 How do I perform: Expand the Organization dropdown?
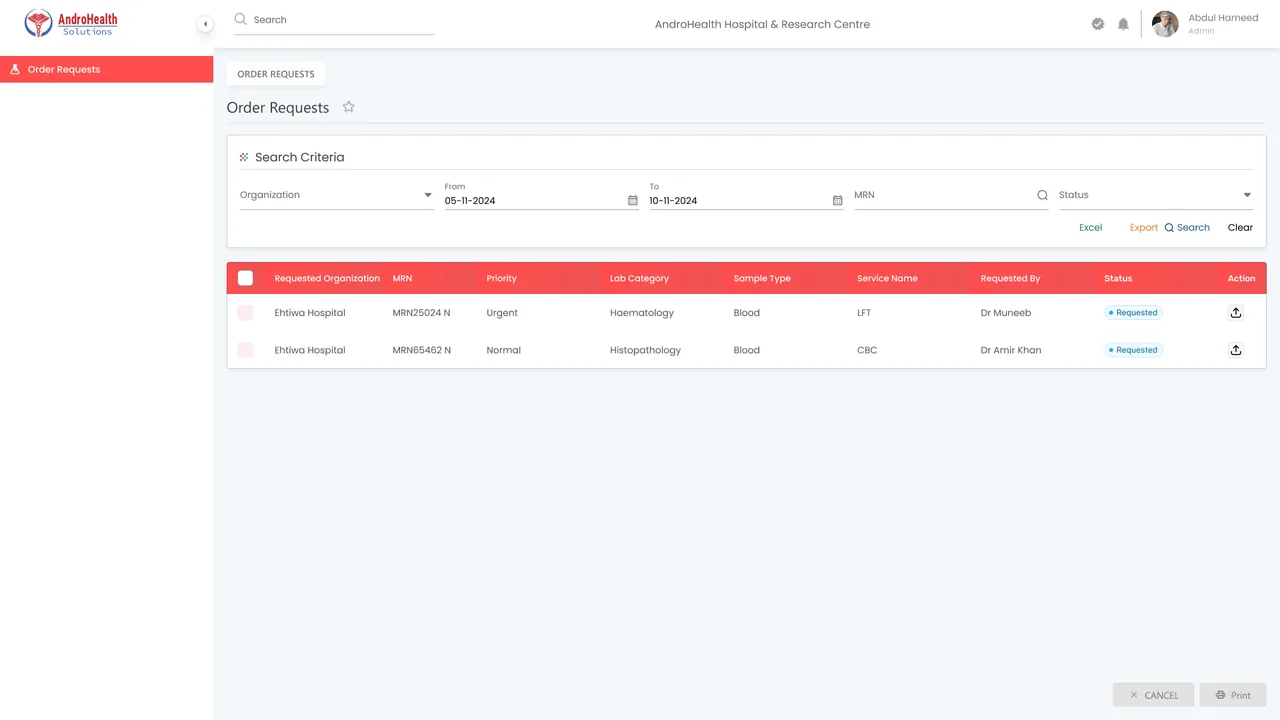(336, 195)
